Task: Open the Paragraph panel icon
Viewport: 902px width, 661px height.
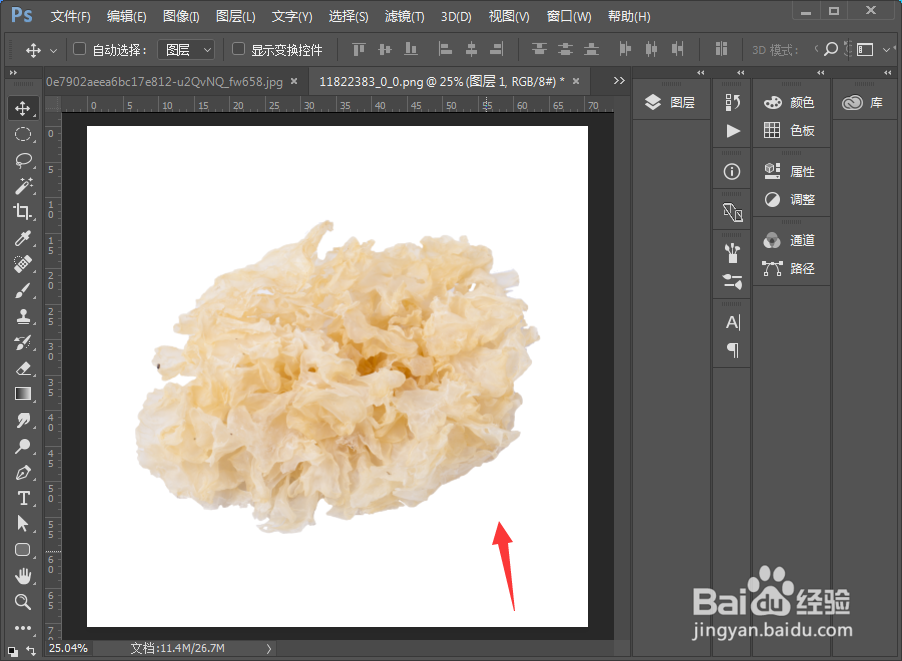Action: click(x=732, y=350)
